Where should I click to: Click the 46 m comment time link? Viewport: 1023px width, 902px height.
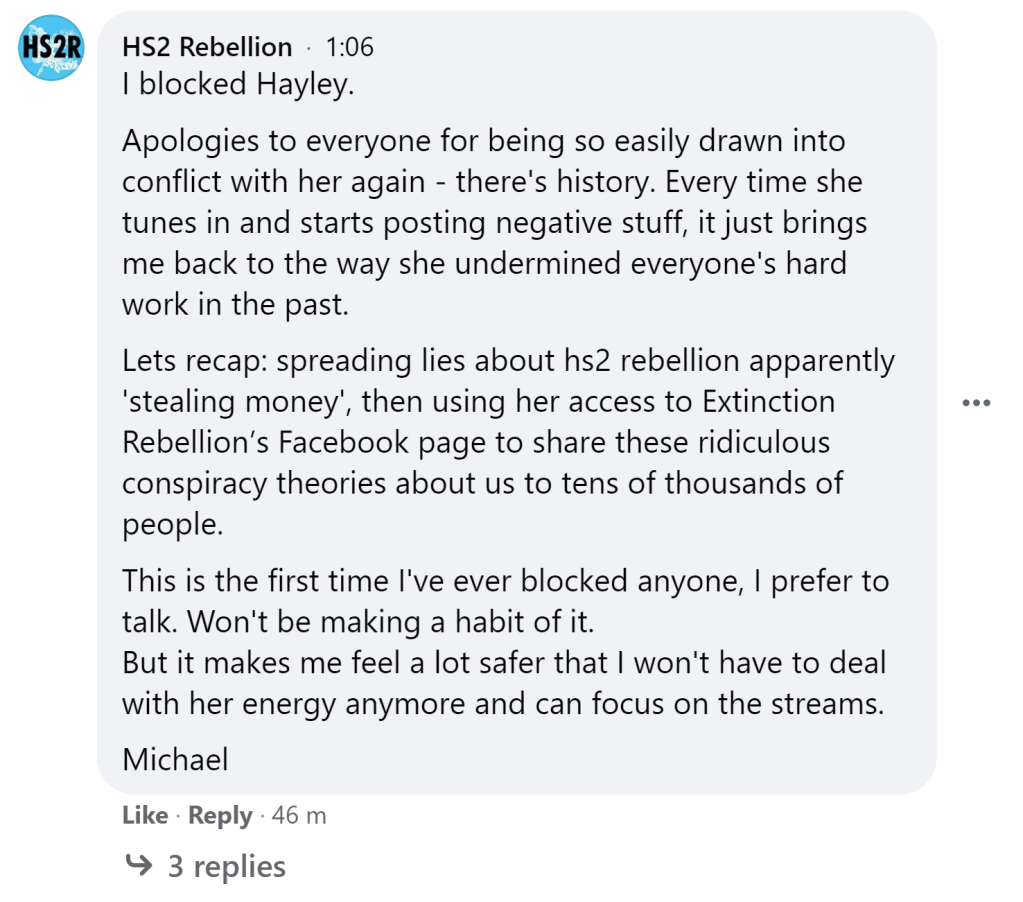tap(299, 816)
